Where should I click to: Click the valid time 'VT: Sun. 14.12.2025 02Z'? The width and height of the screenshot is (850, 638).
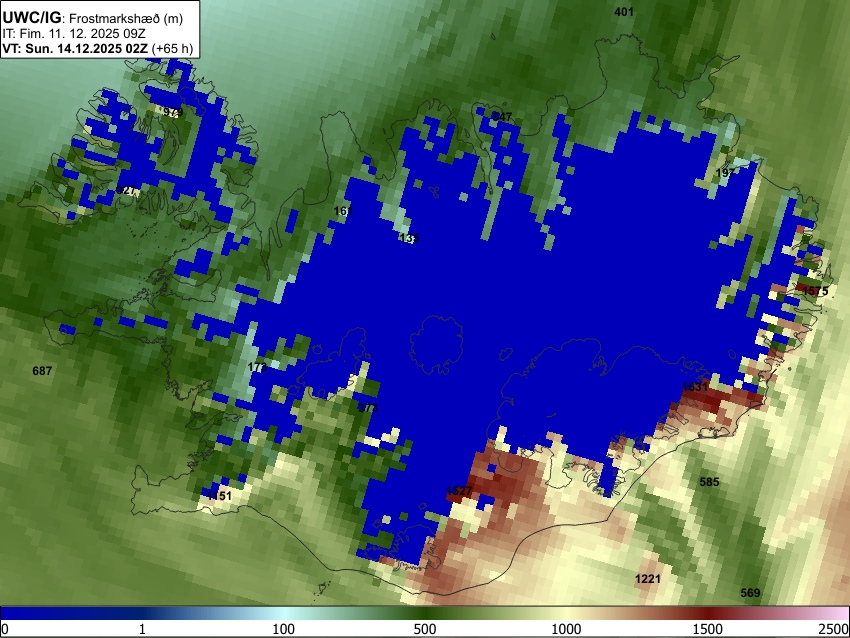point(75,48)
